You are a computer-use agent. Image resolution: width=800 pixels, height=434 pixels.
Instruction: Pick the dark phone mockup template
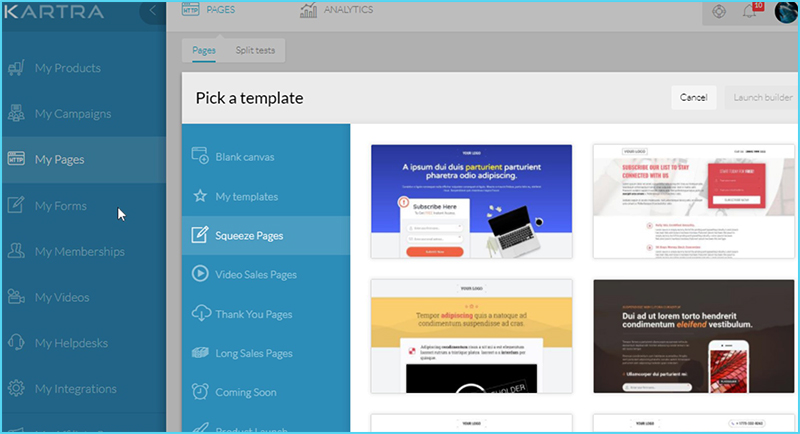(x=693, y=336)
